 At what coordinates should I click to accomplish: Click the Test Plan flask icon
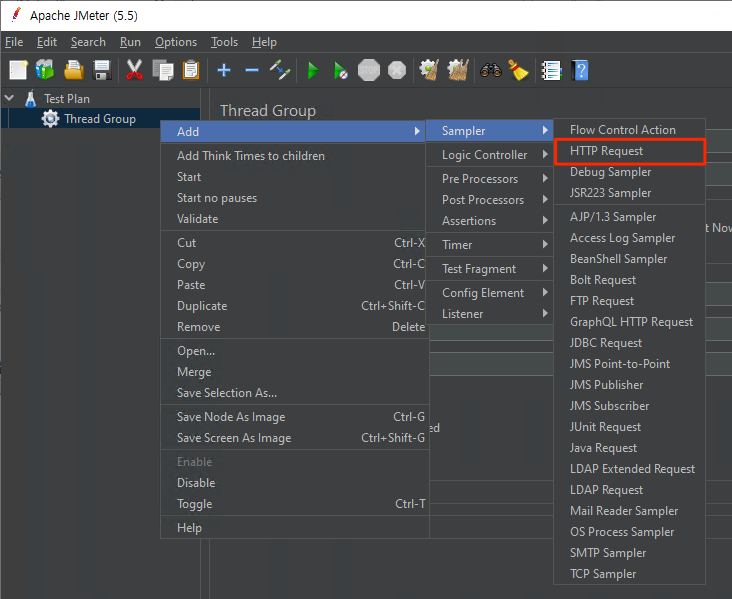31,99
